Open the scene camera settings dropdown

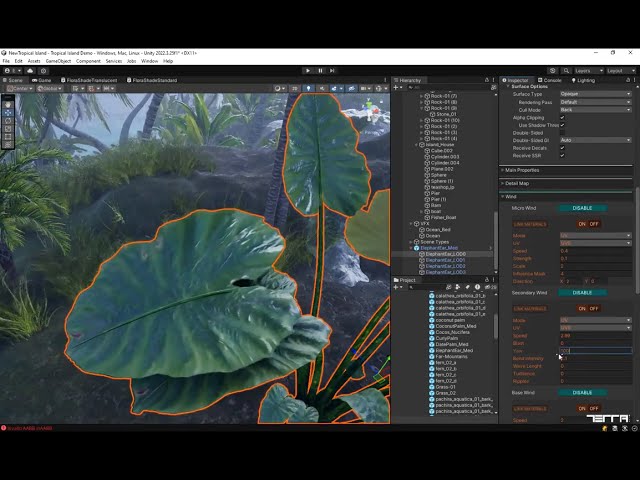[365, 88]
